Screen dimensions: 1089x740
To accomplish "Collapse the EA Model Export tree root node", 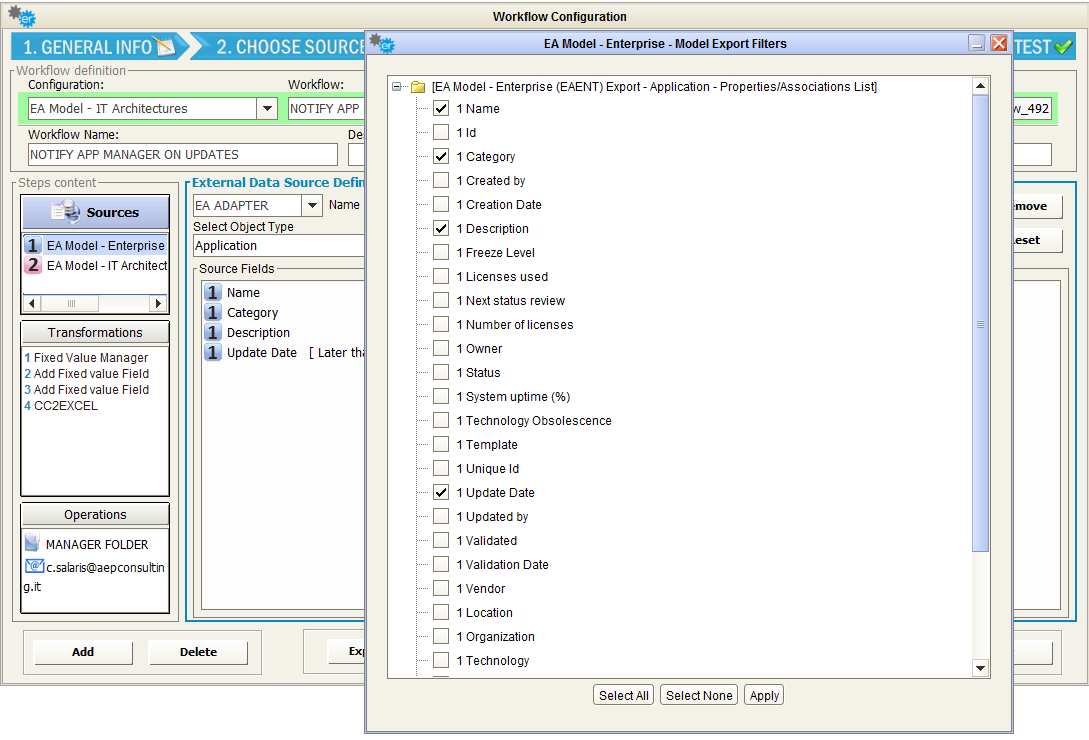I will point(397,87).
